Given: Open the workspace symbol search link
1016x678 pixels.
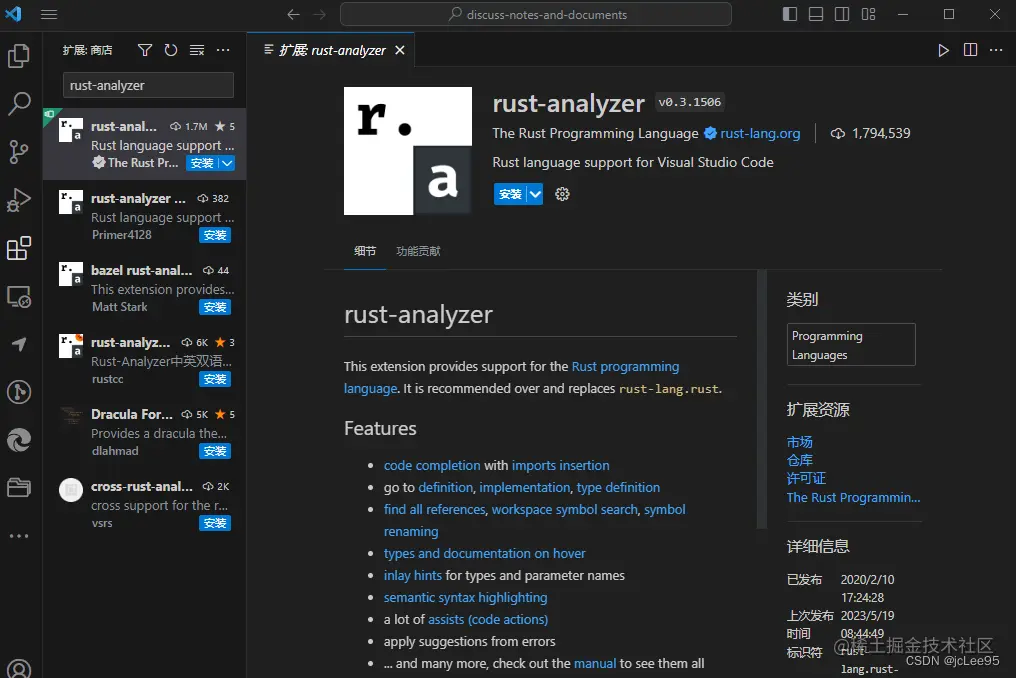Looking at the screenshot, I should point(564,509).
